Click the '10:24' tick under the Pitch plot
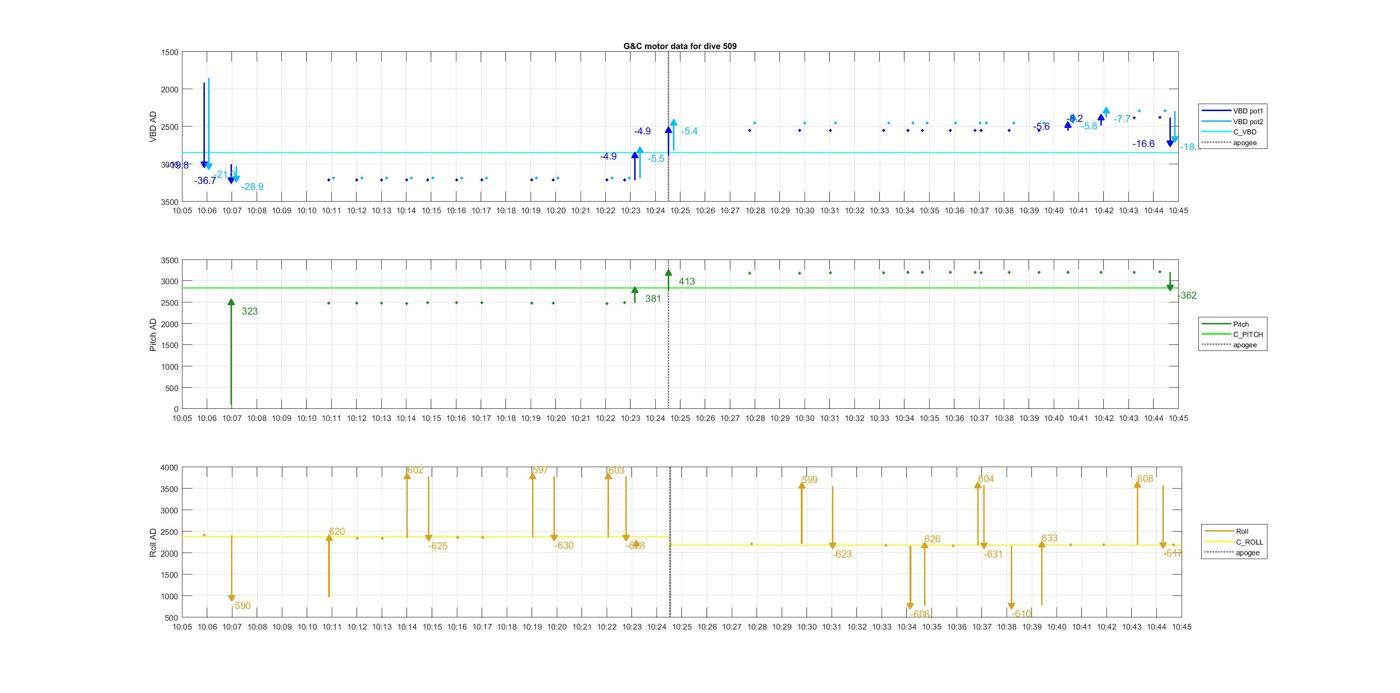Screen dimensions: 1400x693 tap(656, 419)
